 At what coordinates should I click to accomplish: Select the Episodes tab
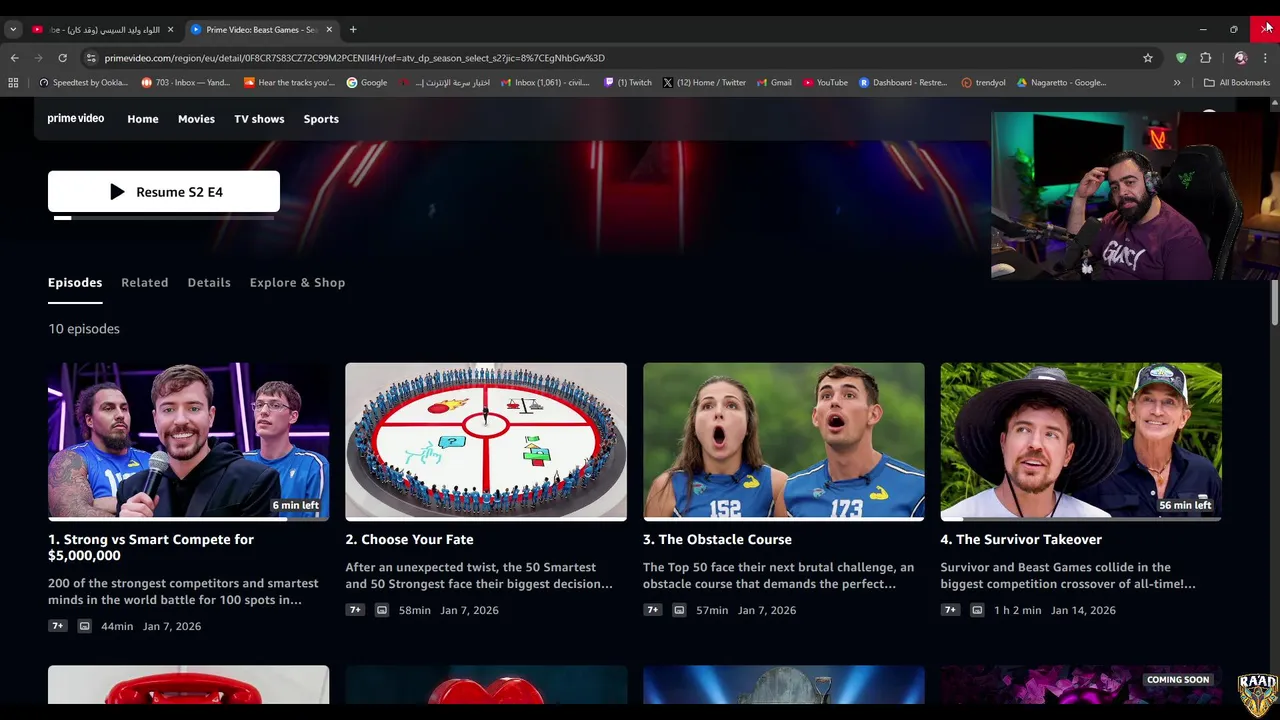(75, 283)
